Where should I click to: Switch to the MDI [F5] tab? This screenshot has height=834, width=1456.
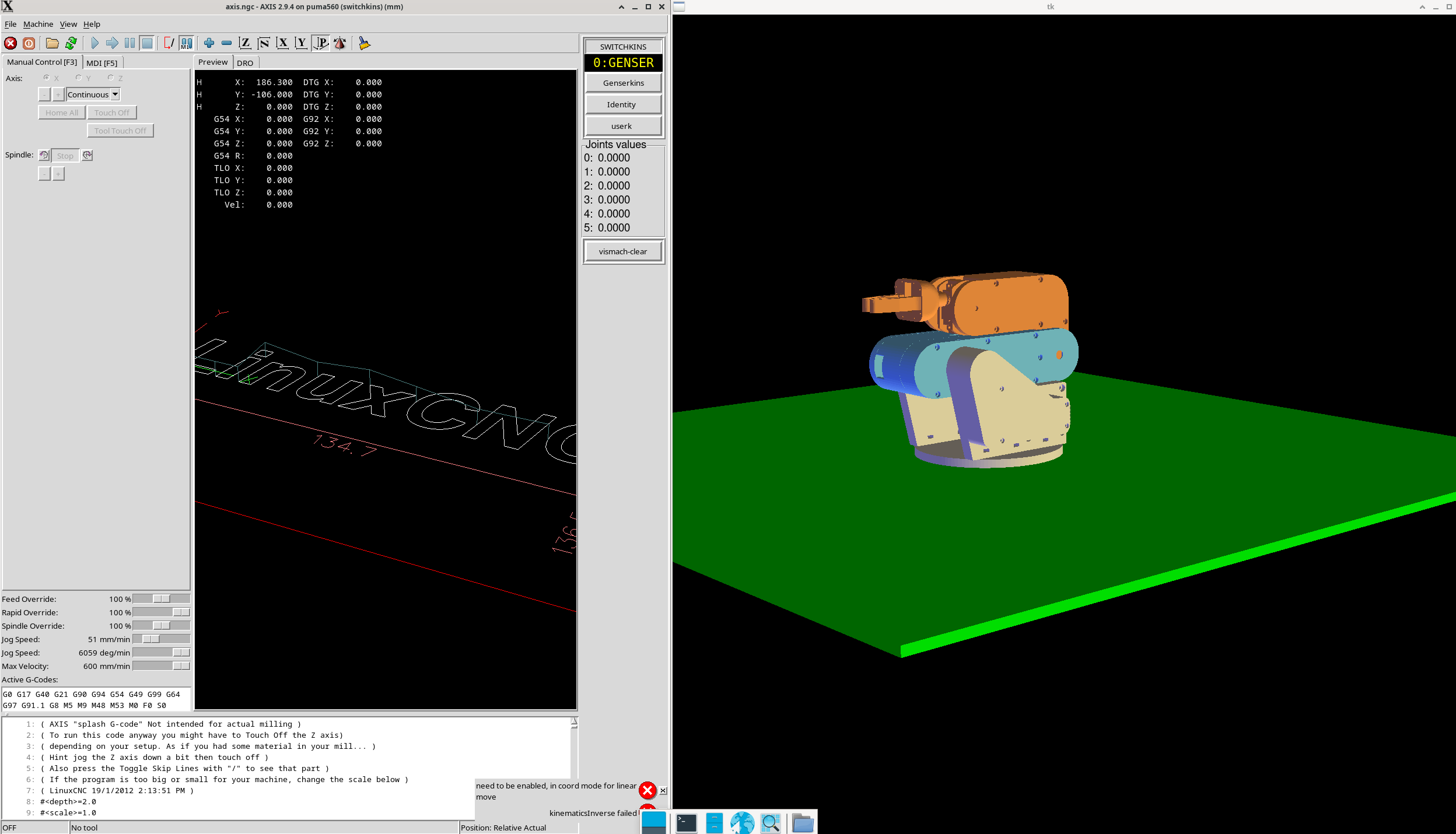(102, 63)
